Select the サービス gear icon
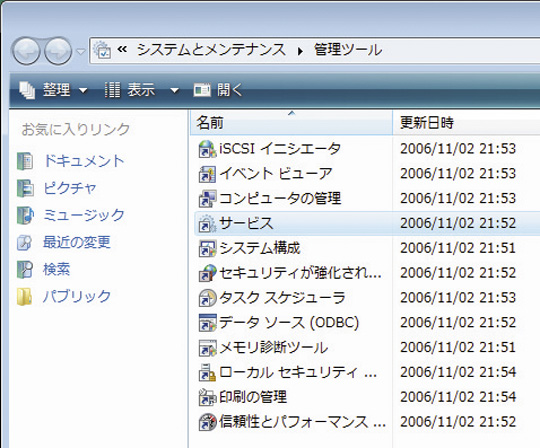 [207, 223]
